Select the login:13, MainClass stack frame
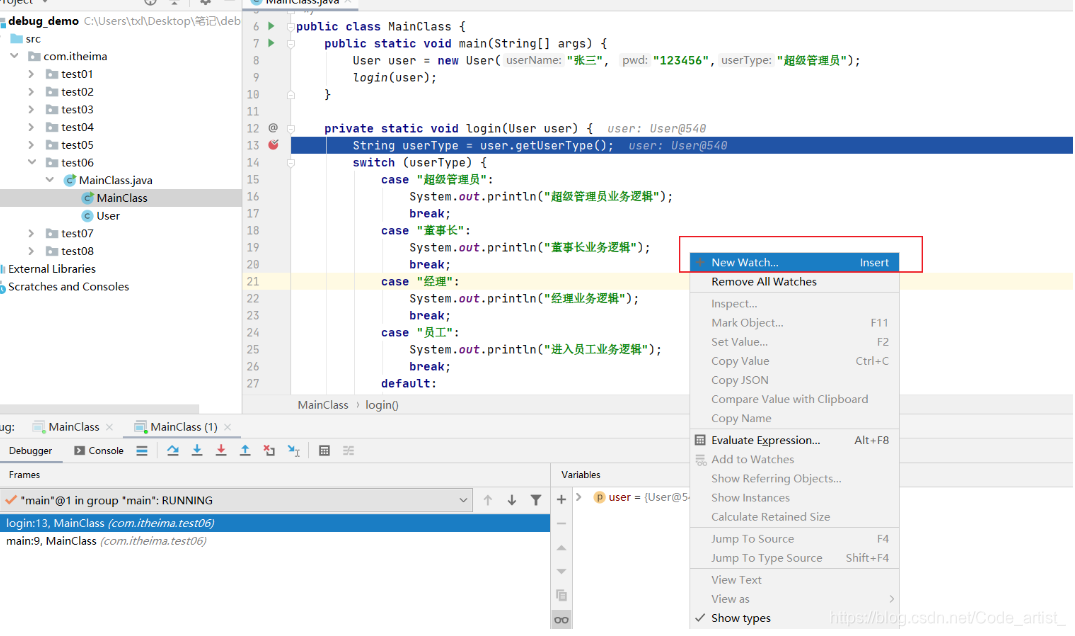This screenshot has width=1075, height=636. (x=275, y=524)
